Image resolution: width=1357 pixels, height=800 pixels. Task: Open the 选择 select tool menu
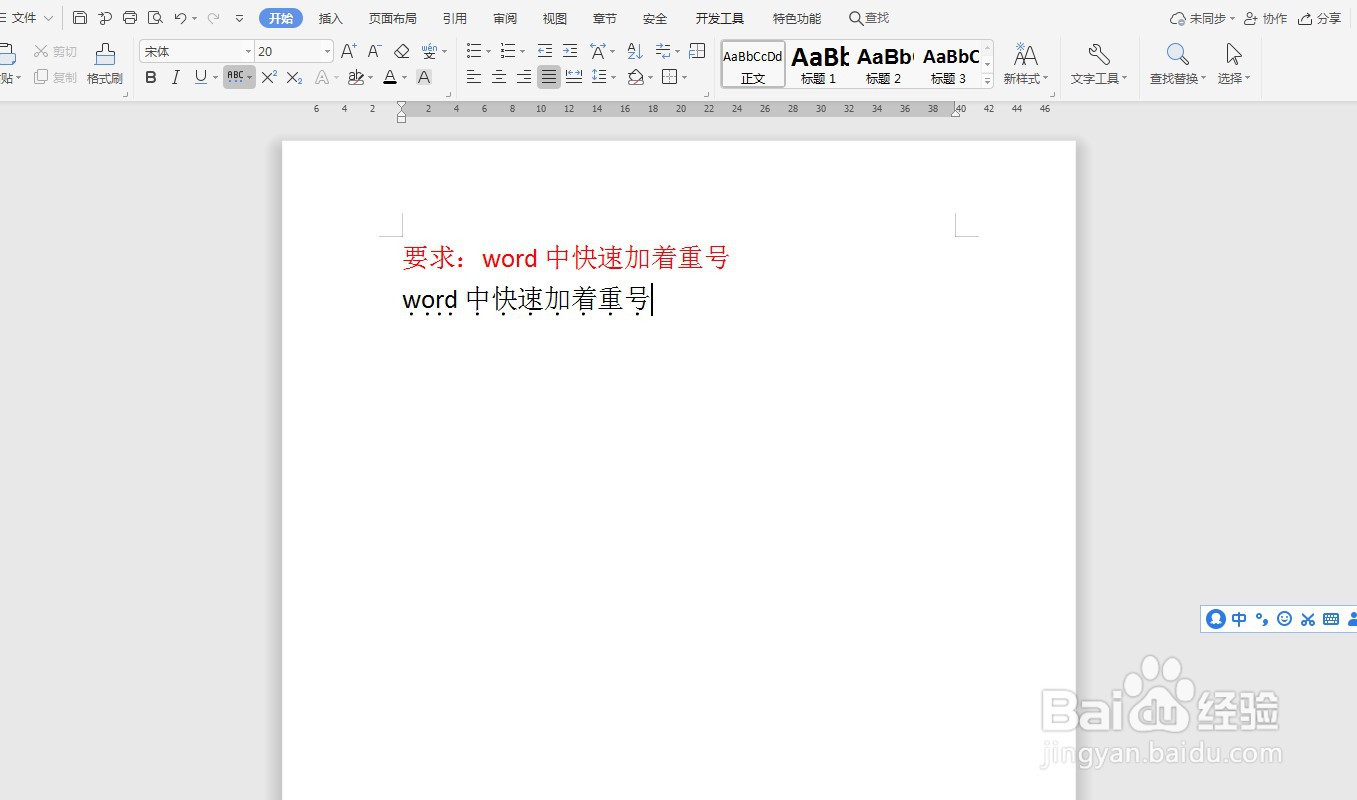(x=1234, y=63)
